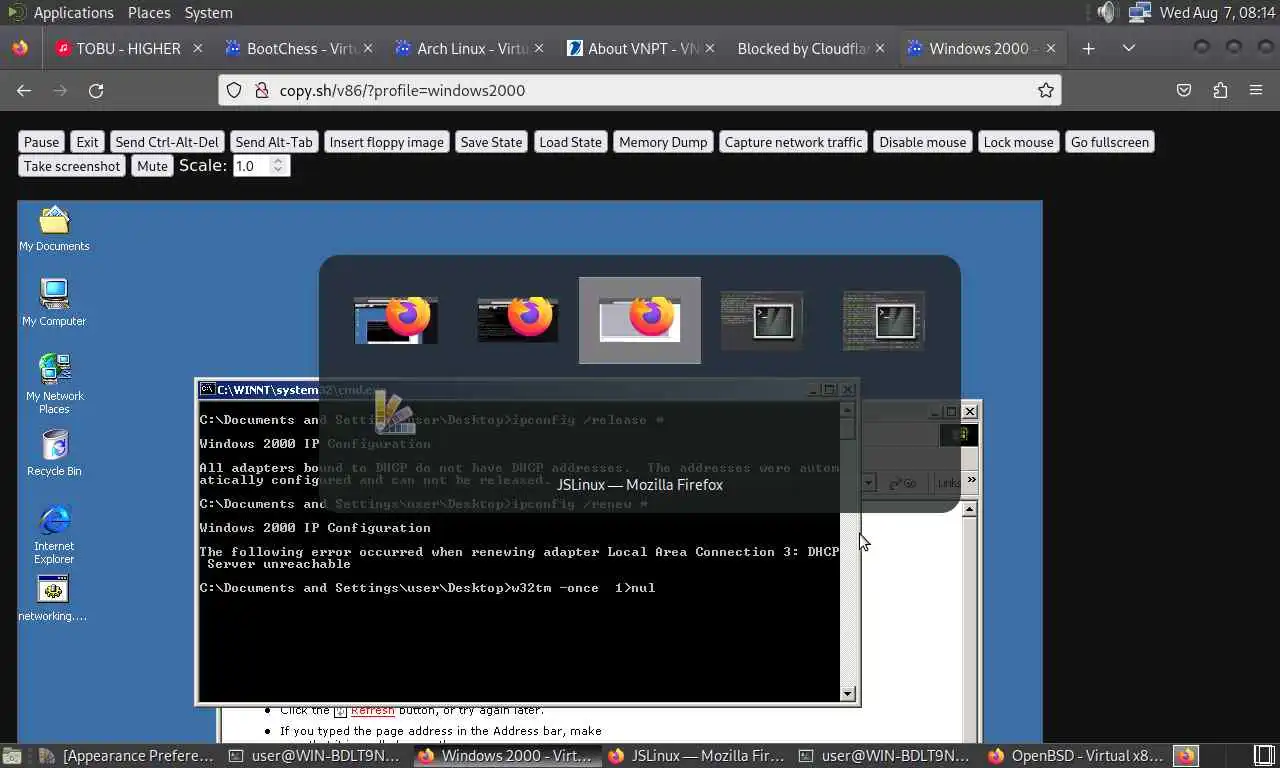The width and height of the screenshot is (1280, 768).
Task: Click Capture network traffic button
Action: pos(793,142)
